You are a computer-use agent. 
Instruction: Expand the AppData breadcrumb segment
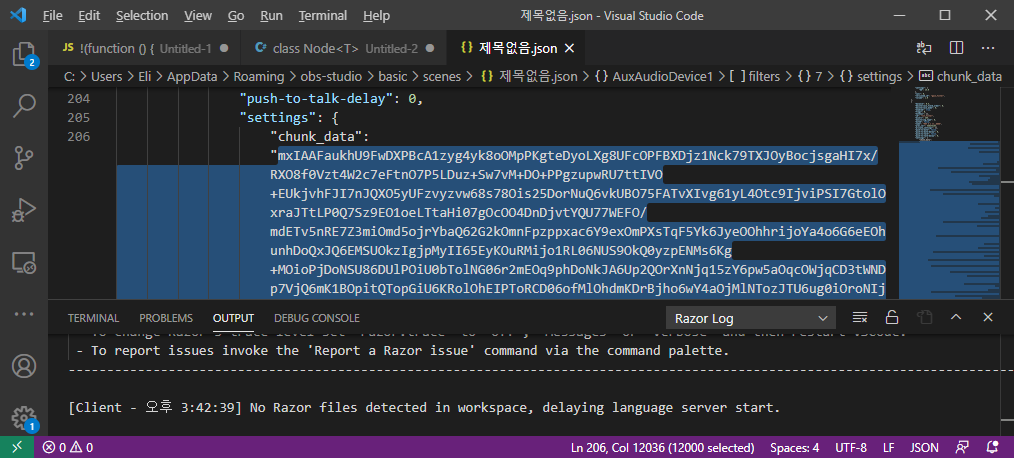coord(191,76)
